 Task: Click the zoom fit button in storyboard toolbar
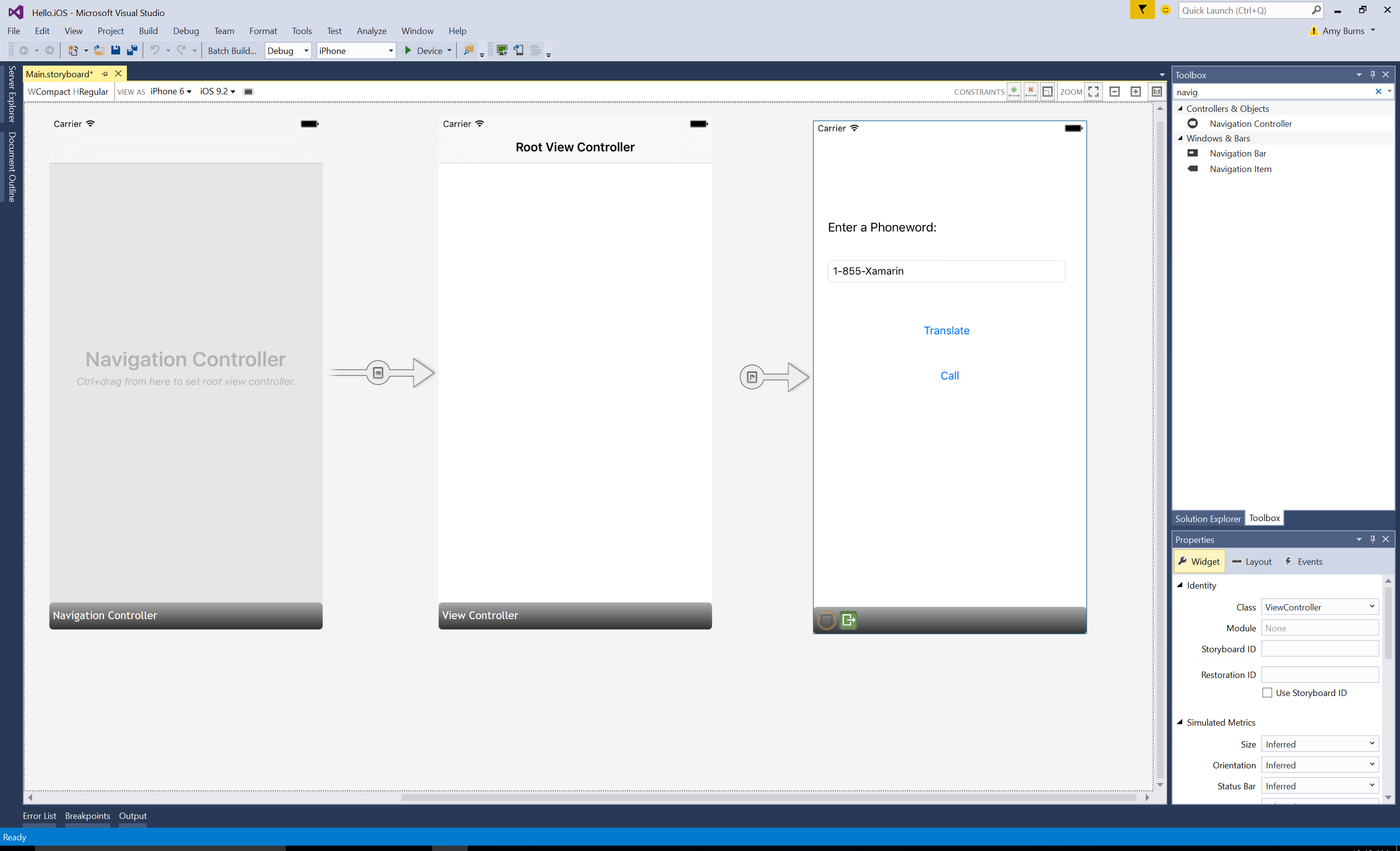(1093, 91)
